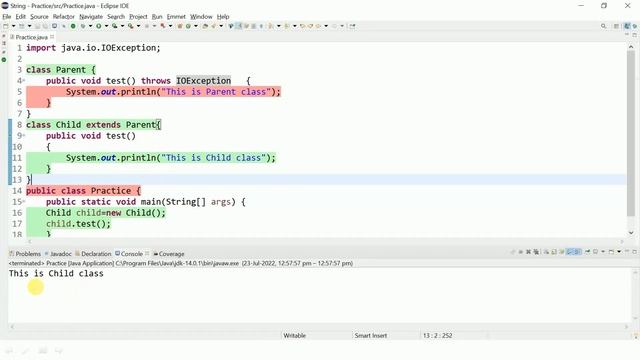Click the Open Console icon
Viewport: 640px width, 360px height.
[611, 252]
